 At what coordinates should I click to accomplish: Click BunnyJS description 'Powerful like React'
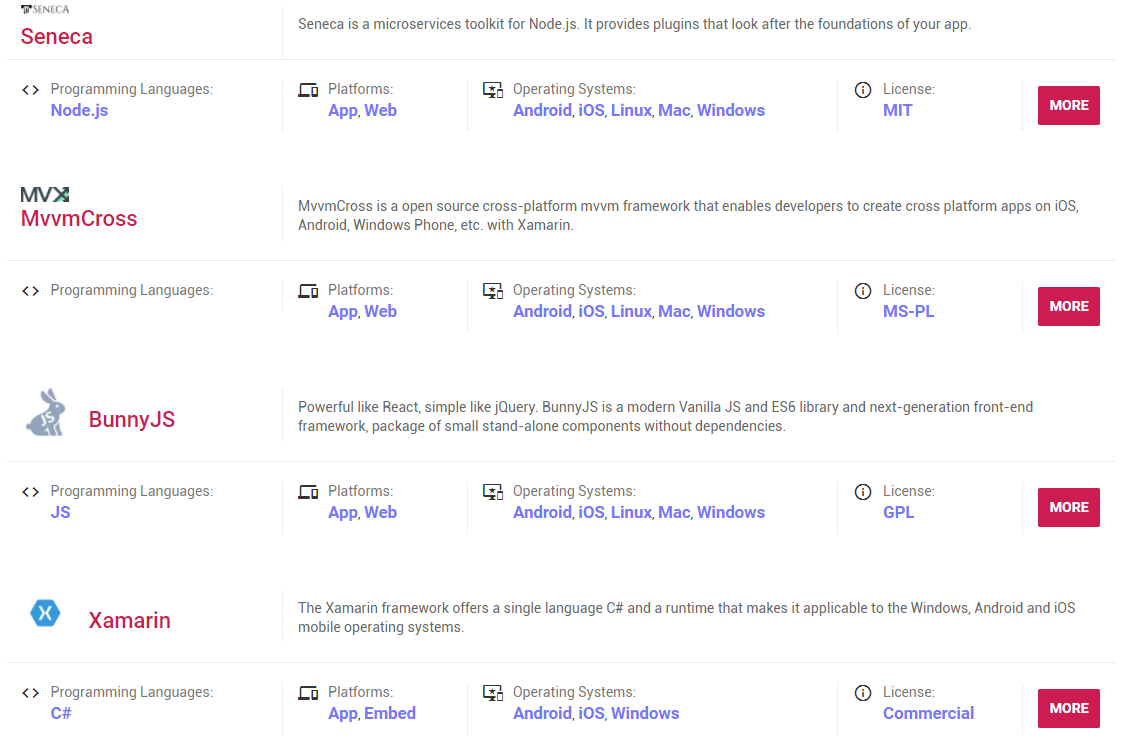tap(665, 417)
